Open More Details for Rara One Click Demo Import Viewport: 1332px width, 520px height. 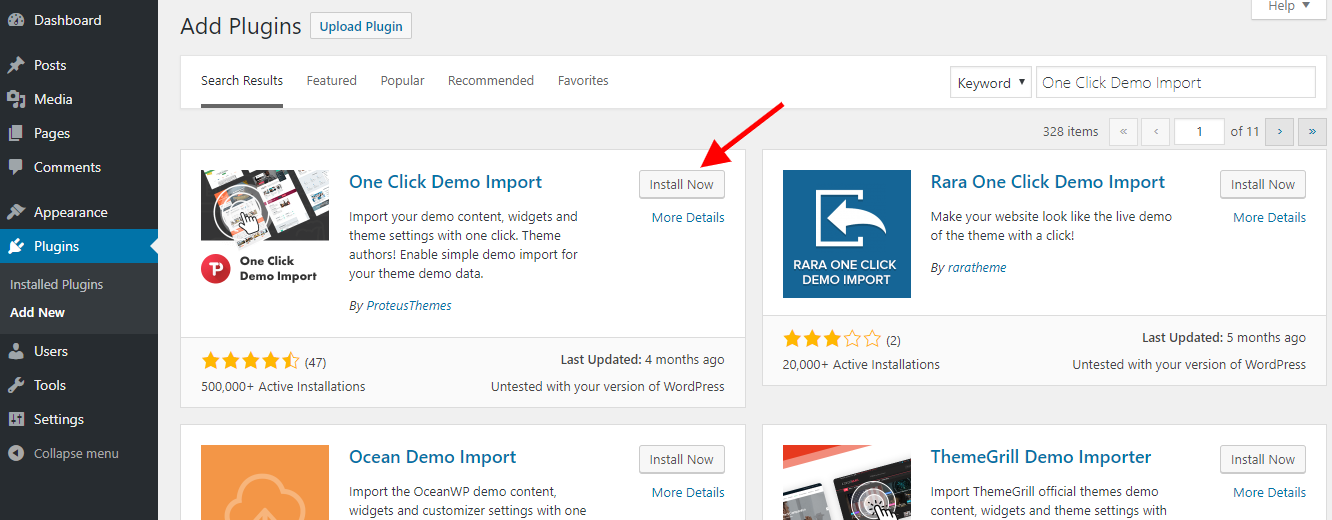coord(1269,217)
